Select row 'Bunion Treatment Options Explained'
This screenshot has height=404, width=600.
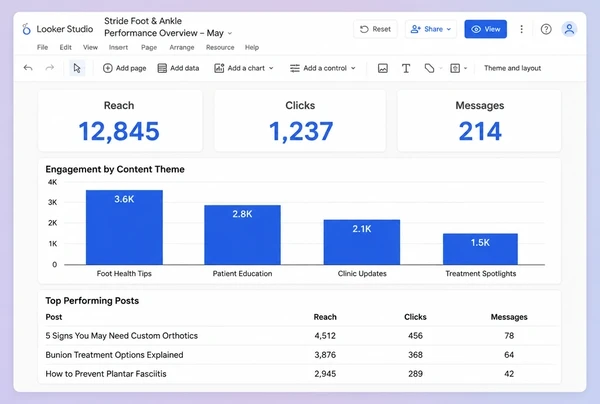[300, 355]
